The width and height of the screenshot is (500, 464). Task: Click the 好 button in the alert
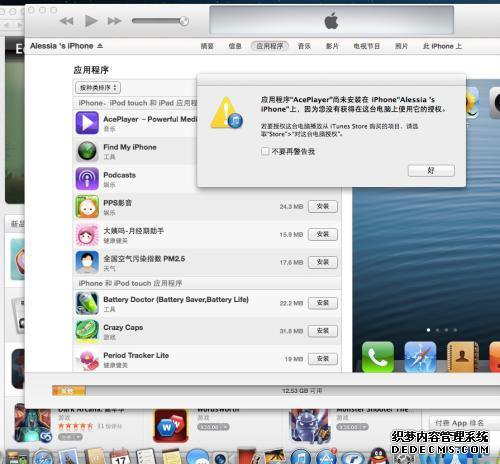click(431, 170)
